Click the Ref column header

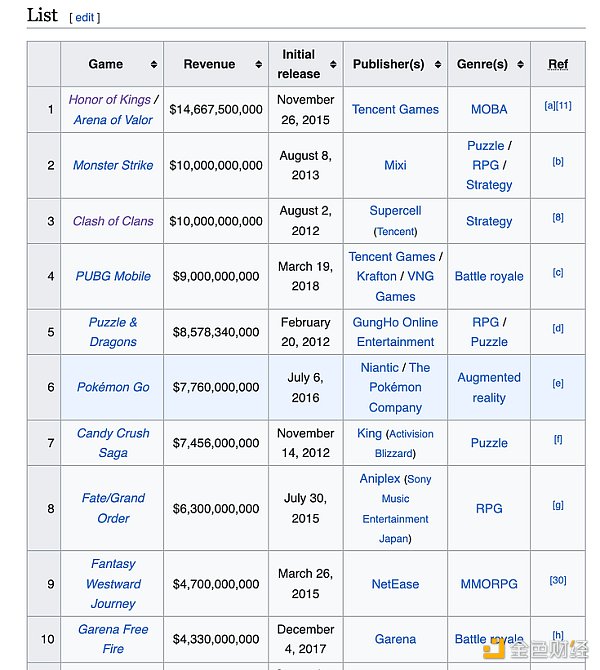[558, 65]
